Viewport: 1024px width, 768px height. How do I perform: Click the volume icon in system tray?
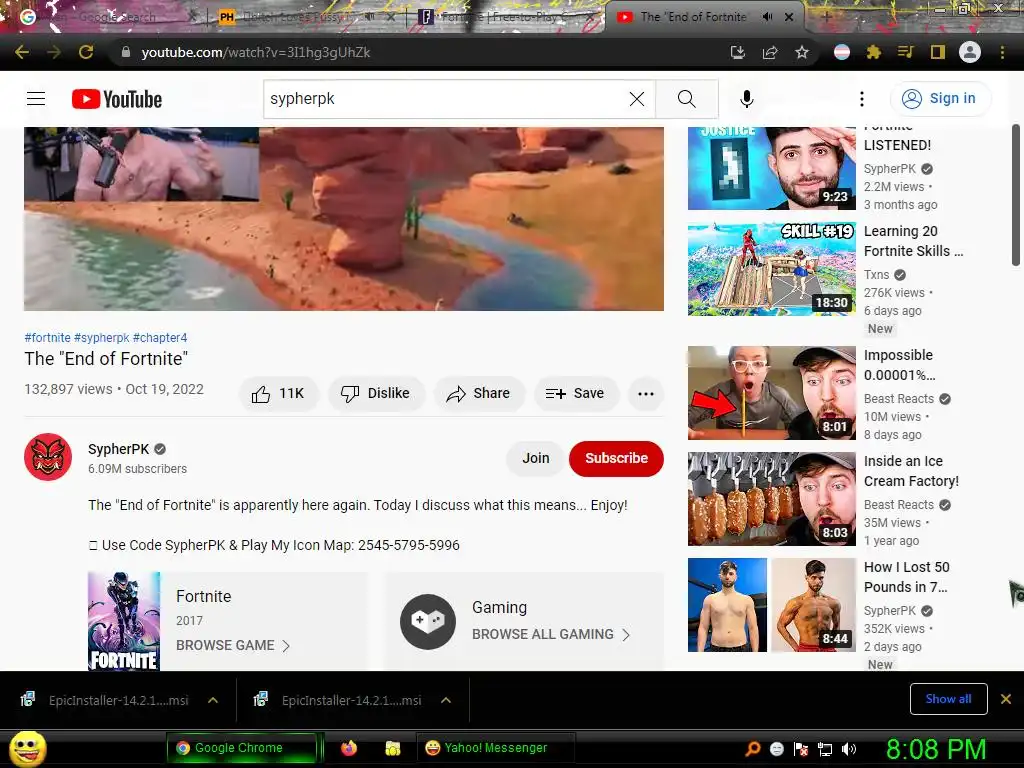tap(849, 749)
